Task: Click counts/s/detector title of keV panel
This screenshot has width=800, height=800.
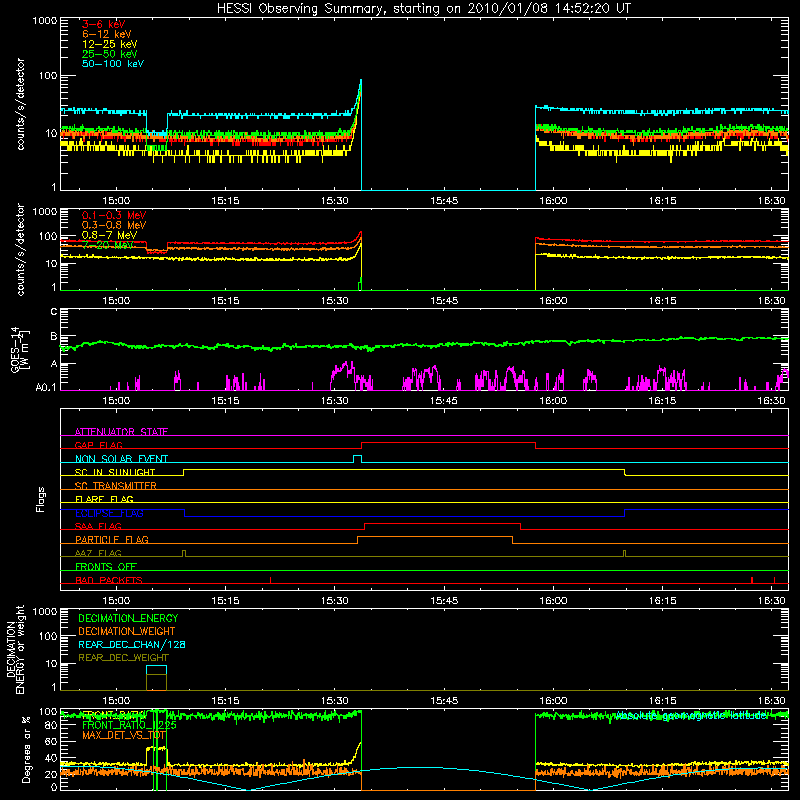Action: pos(20,104)
